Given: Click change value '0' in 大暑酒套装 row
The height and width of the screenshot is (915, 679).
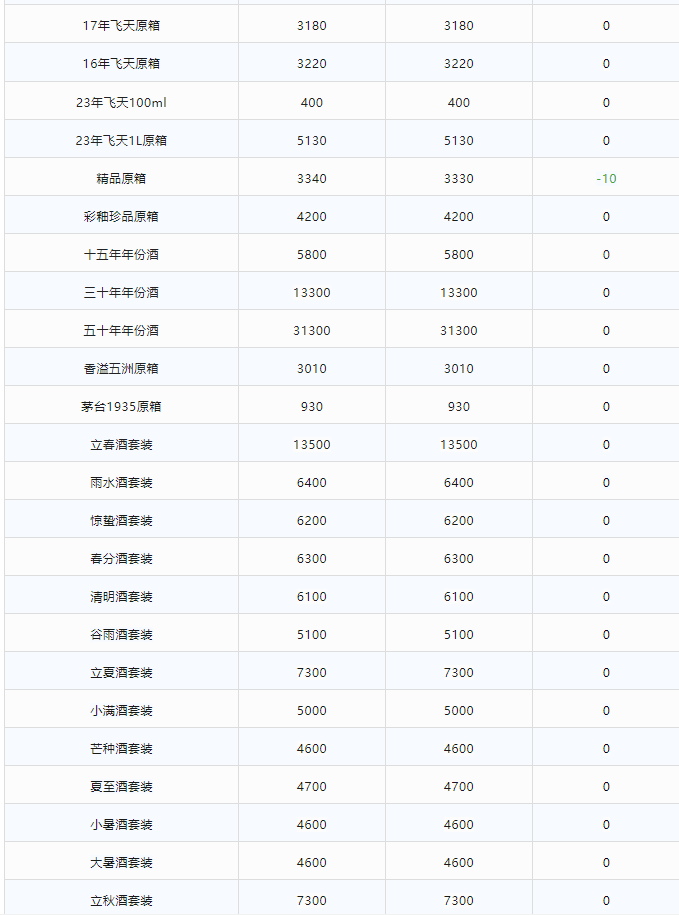Looking at the screenshot, I should [x=606, y=862].
